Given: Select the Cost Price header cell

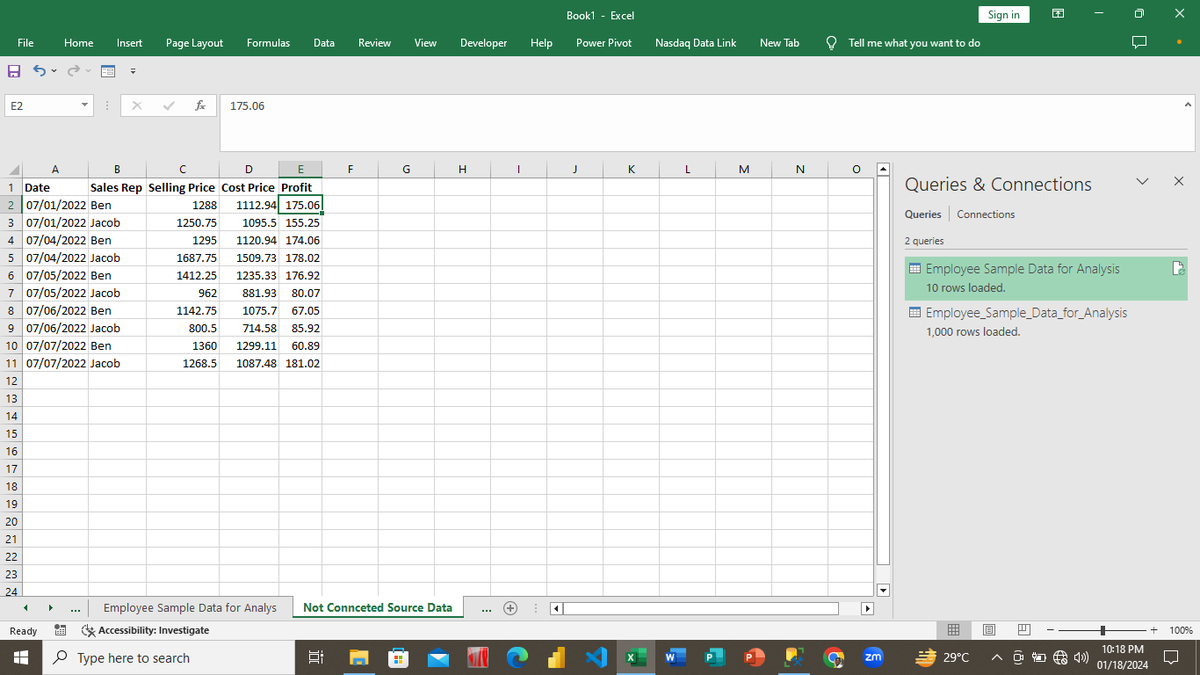Looking at the screenshot, I should tap(250, 187).
